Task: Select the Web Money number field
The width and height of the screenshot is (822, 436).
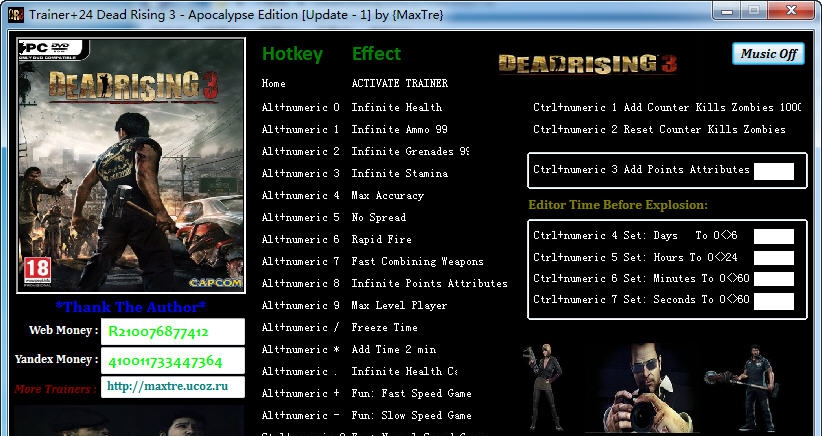Action: point(172,332)
